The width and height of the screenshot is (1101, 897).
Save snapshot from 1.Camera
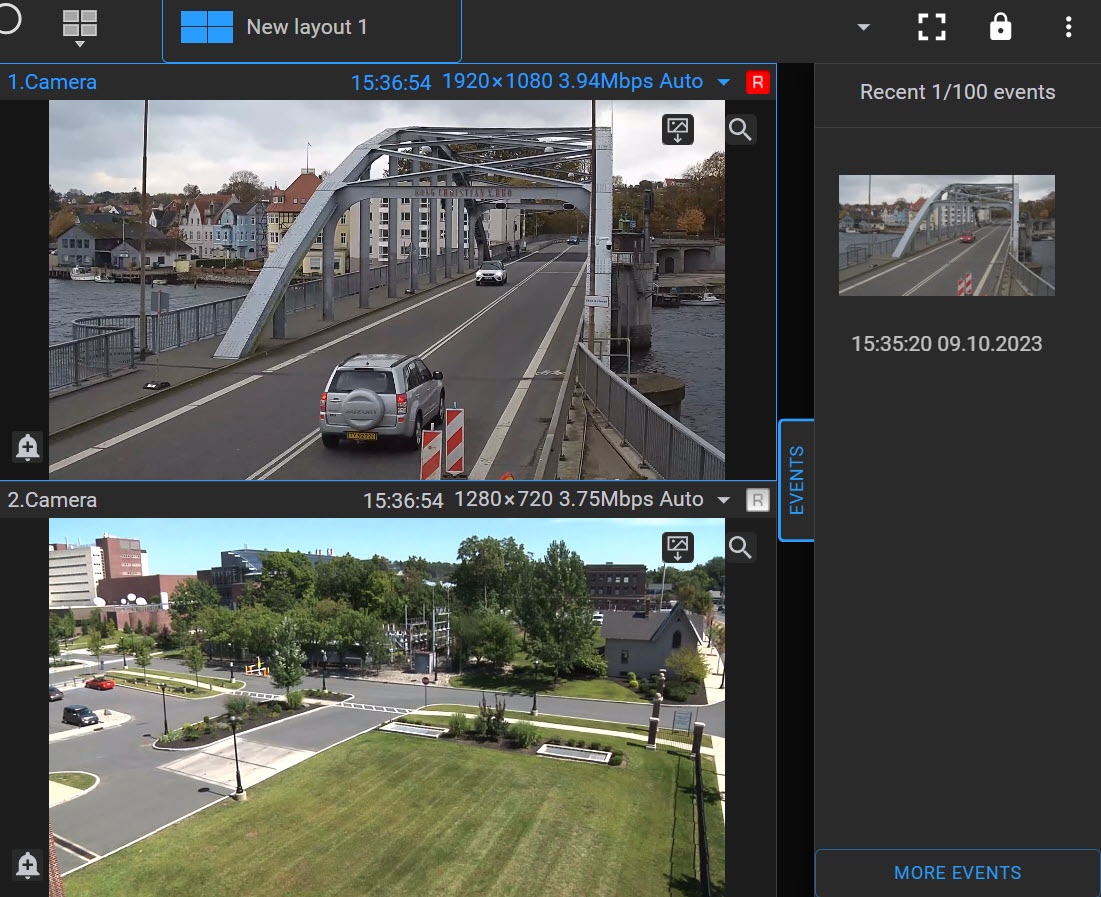tap(678, 129)
